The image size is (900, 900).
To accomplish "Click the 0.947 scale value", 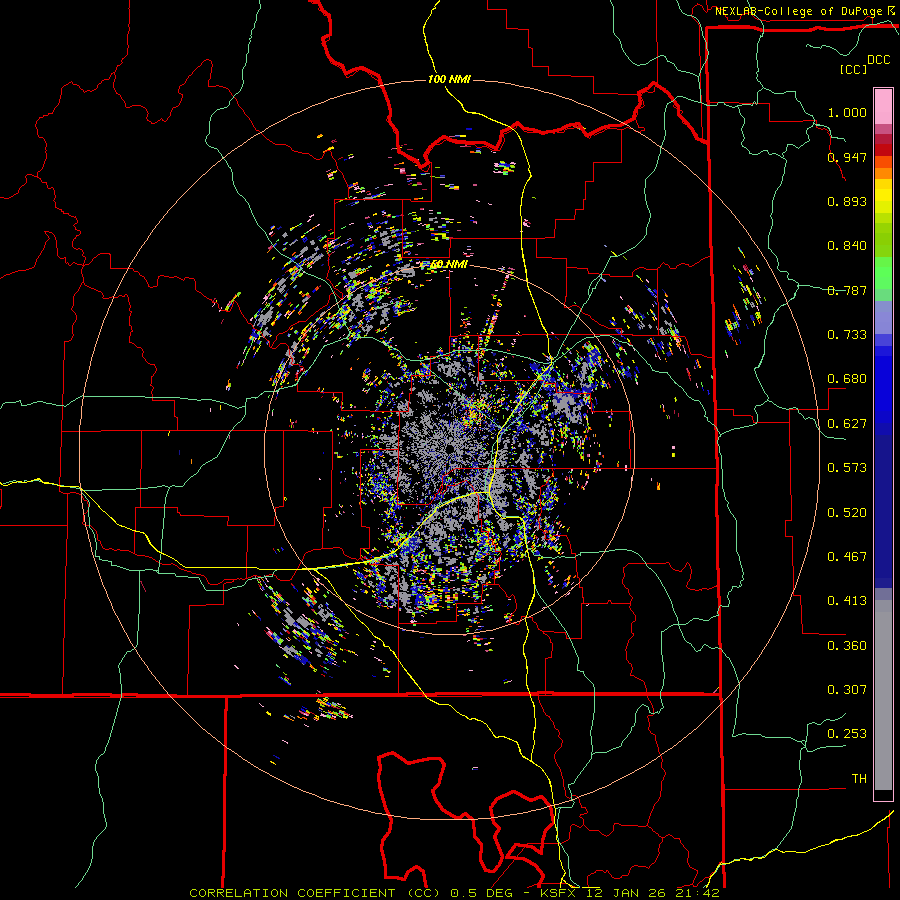I will (847, 157).
